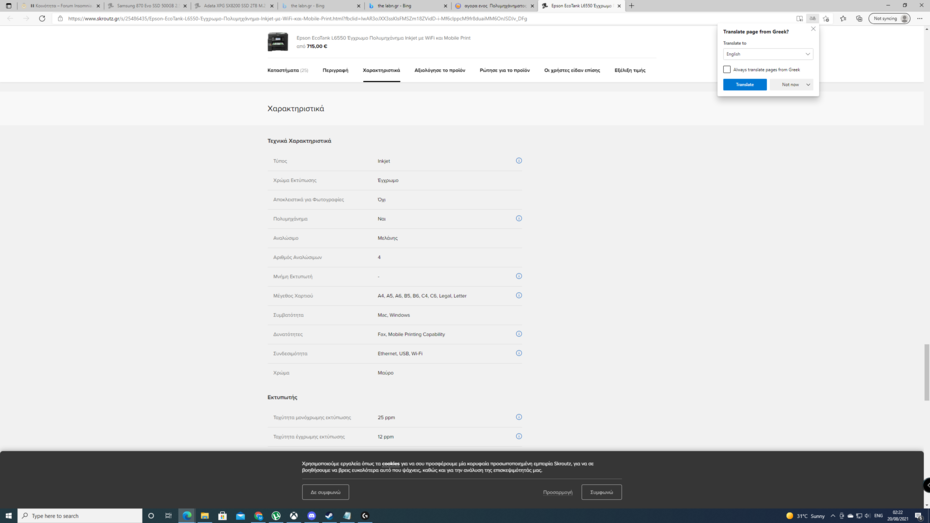The height and width of the screenshot is (523, 930).
Task: Show info for the 25 ppm row
Action: [x=519, y=417]
